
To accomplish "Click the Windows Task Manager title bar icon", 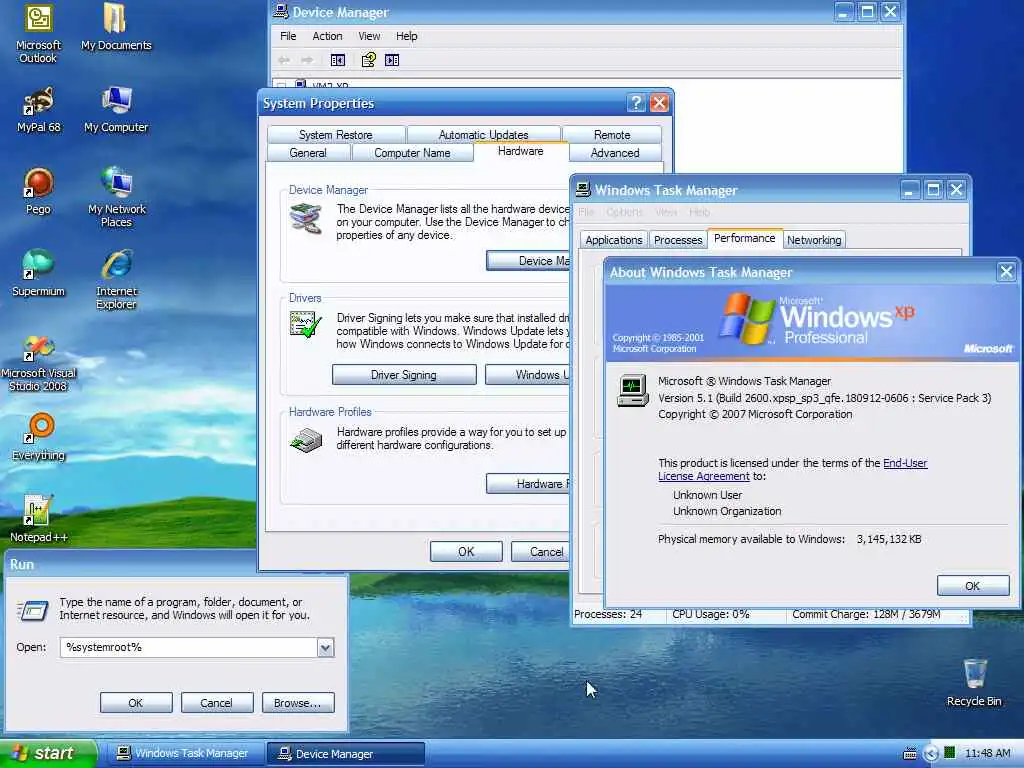I will pos(583,189).
